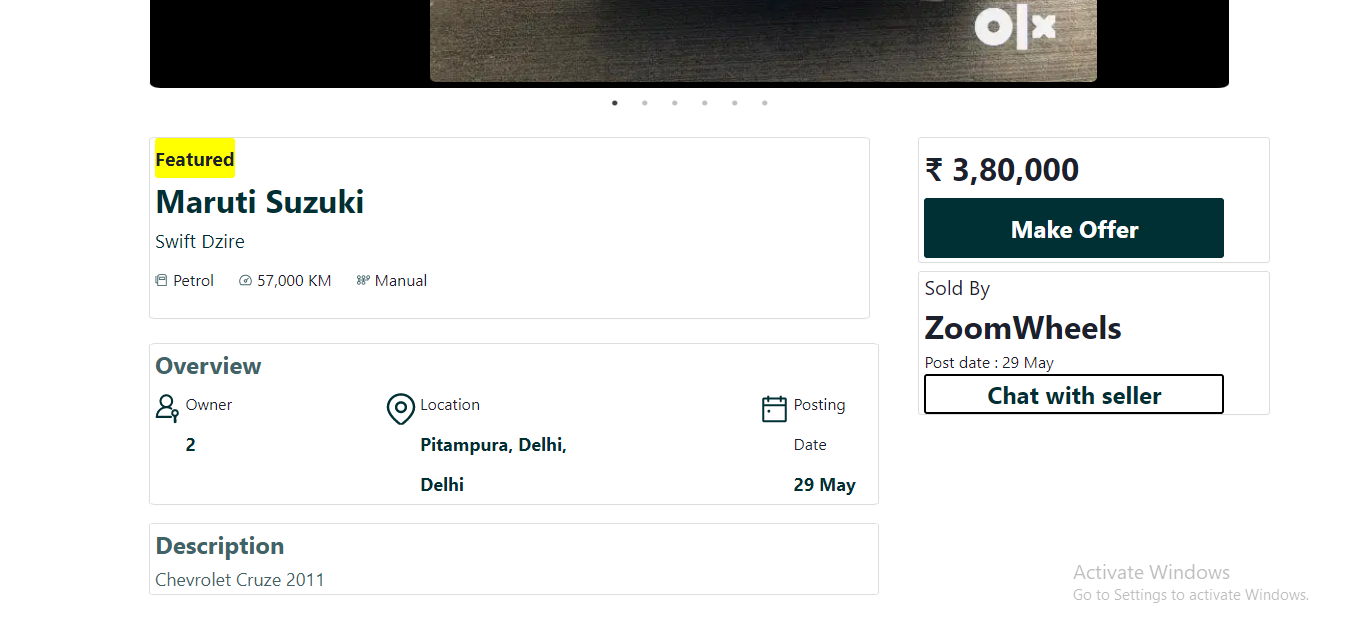This screenshot has width=1345, height=631.
Task: Click the yellow Featured badge
Action: click(x=194, y=158)
